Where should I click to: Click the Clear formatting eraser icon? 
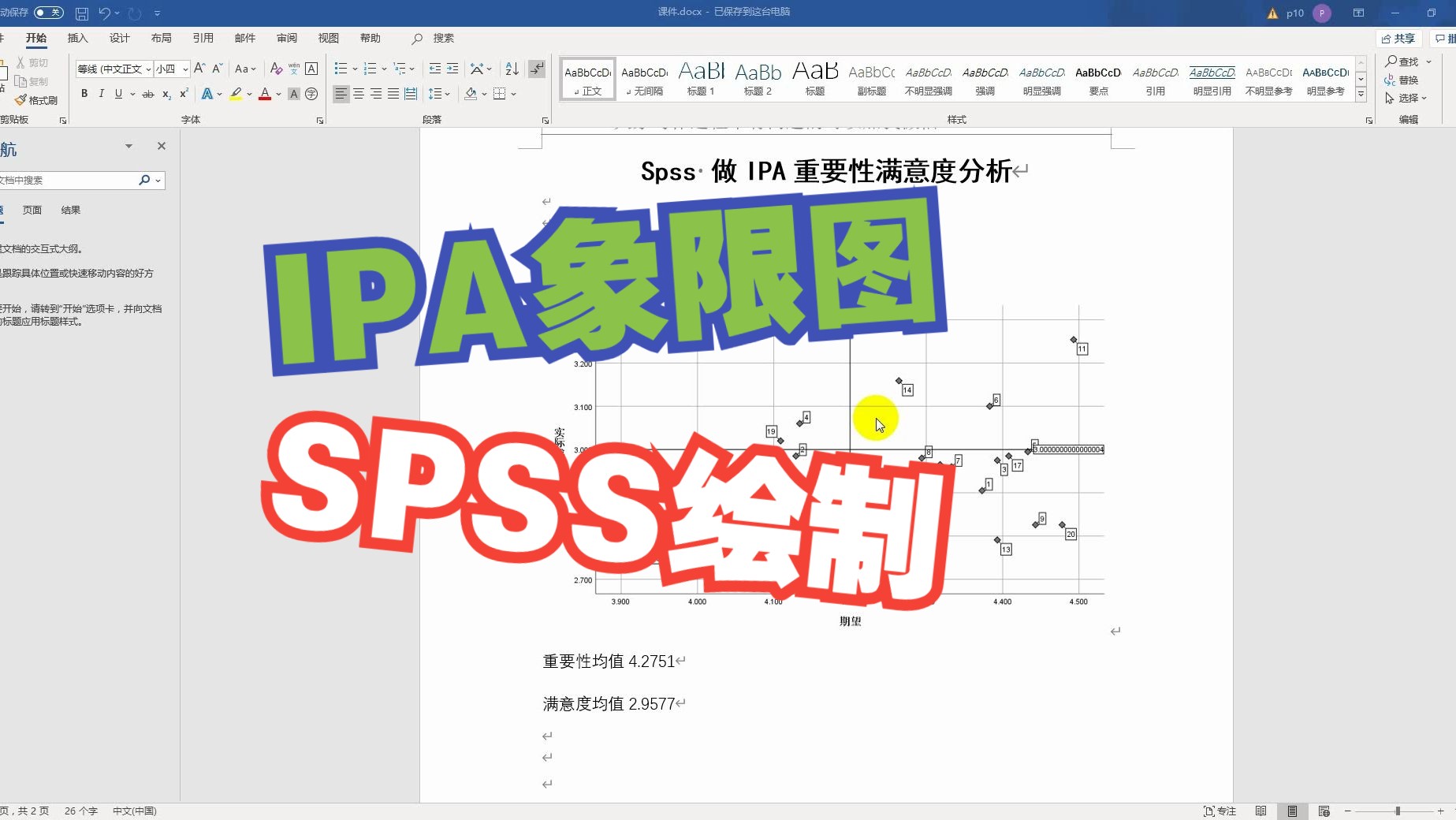(276, 69)
